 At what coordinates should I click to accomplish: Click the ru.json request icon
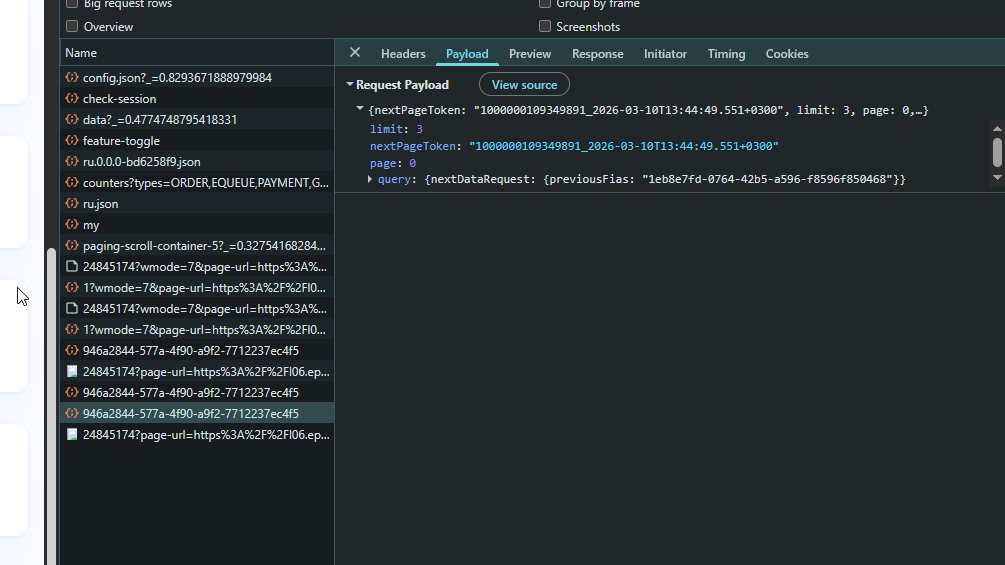click(72, 204)
